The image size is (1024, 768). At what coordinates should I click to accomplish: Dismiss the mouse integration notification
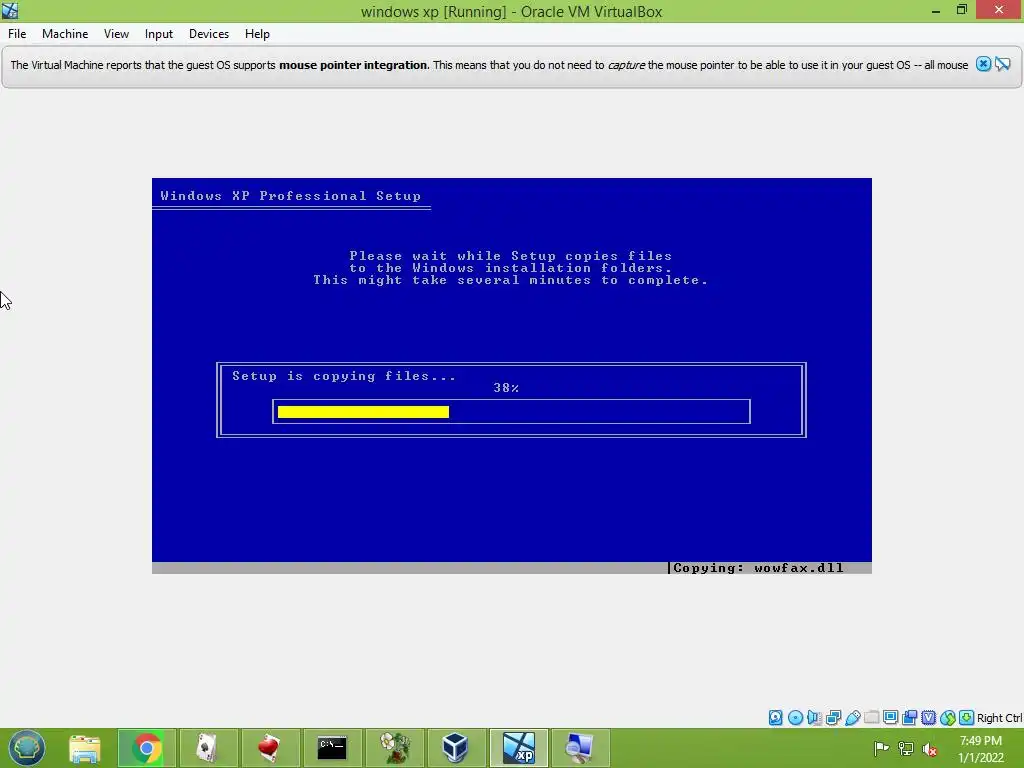point(983,64)
